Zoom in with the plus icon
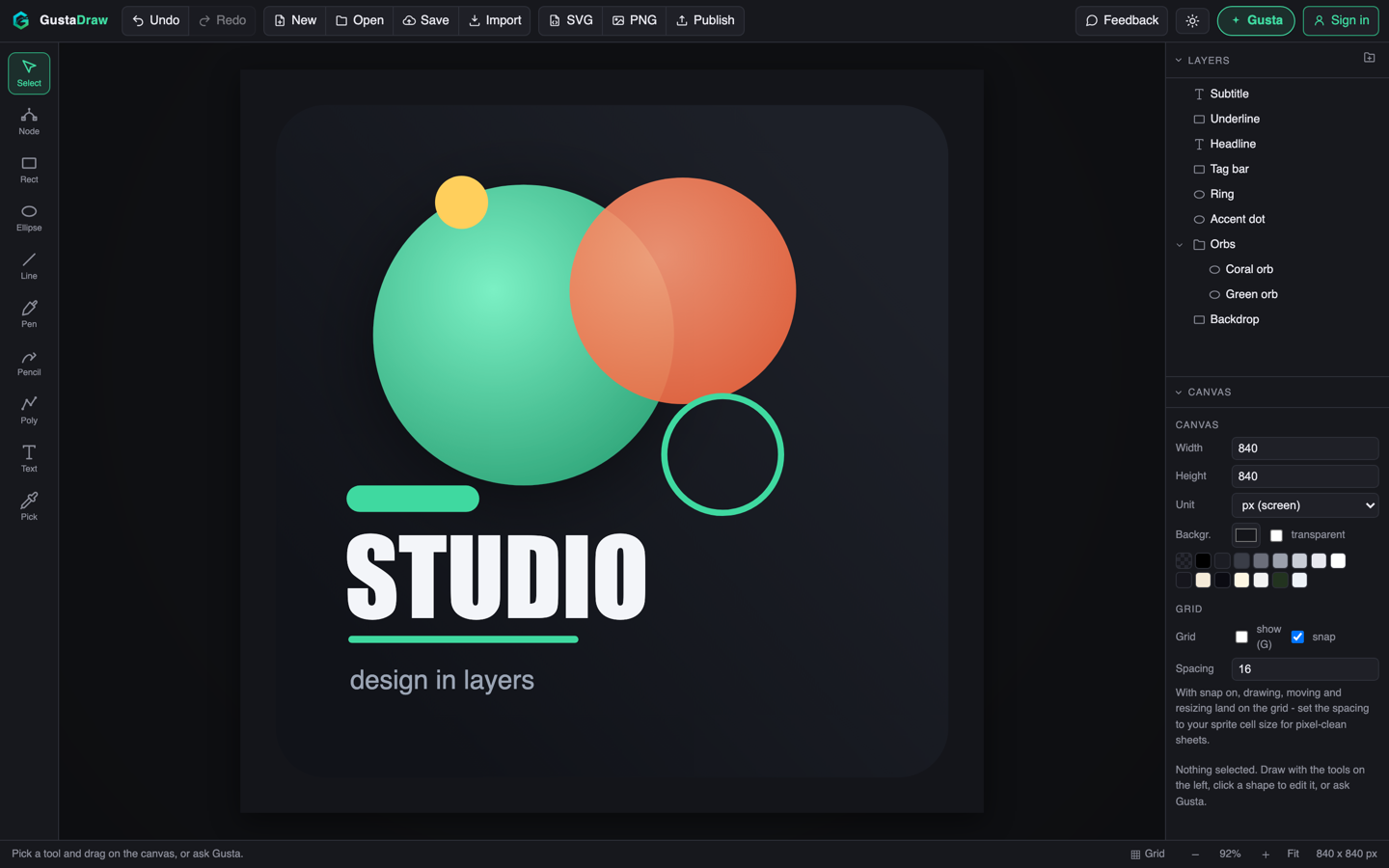The image size is (1389, 868). (x=1266, y=854)
